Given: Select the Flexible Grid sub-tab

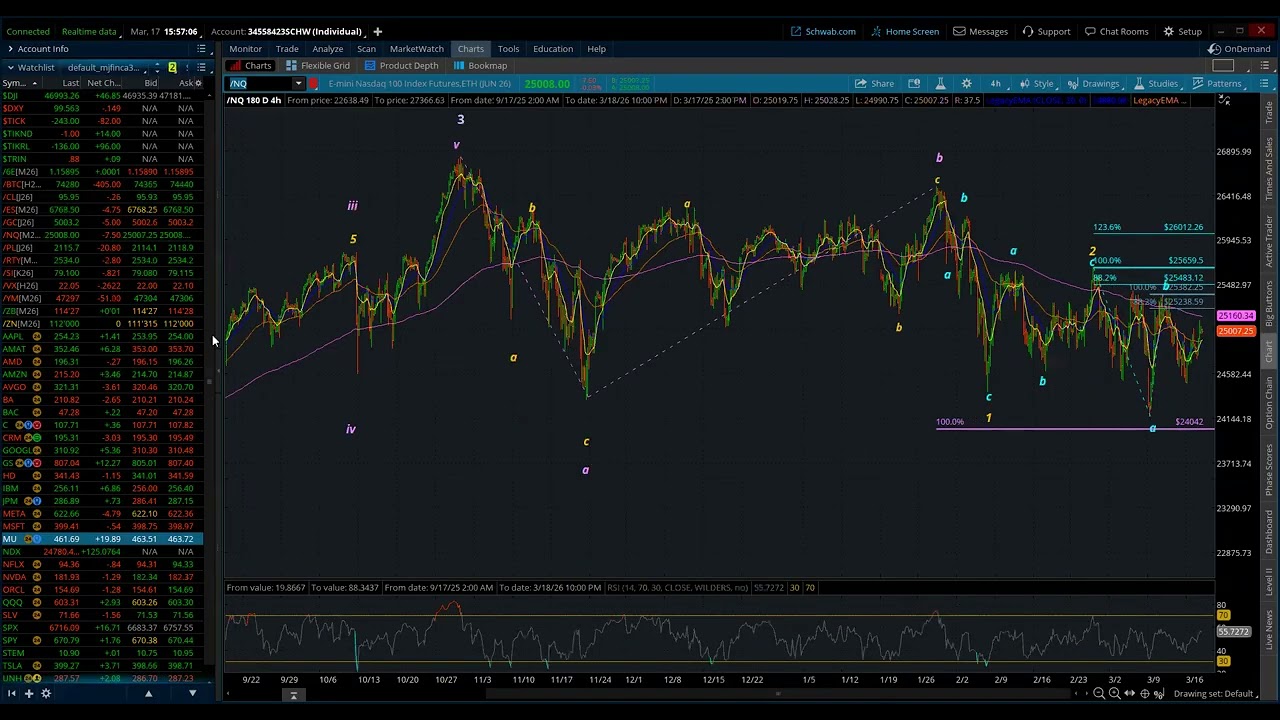Looking at the screenshot, I should coord(318,66).
